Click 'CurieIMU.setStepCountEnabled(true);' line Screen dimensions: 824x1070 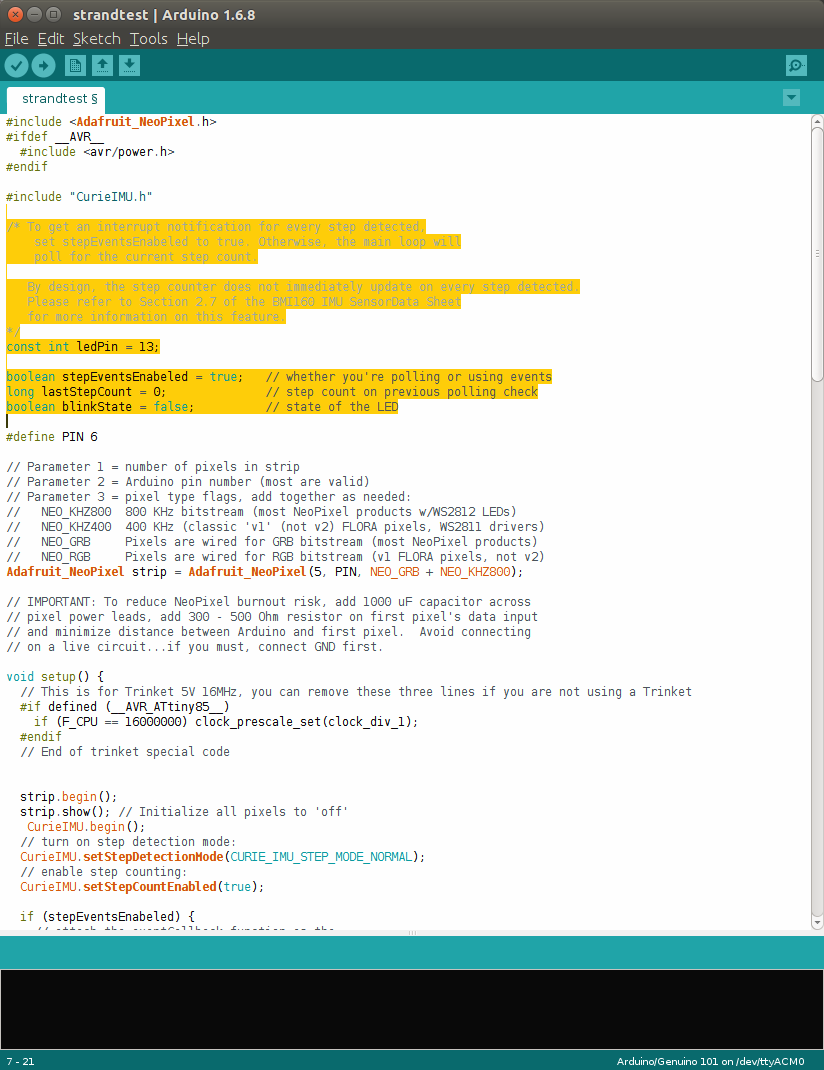point(142,887)
